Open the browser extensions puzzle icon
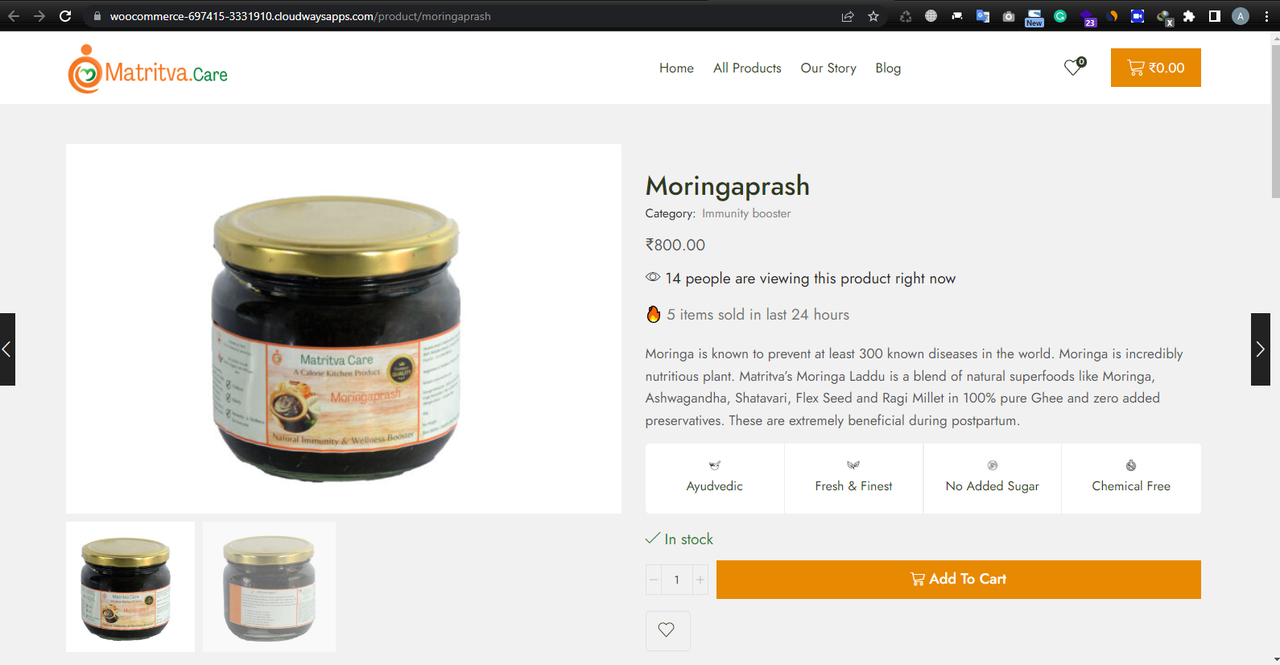Screen dimensions: 1280x665 pyautogui.click(x=1188, y=16)
